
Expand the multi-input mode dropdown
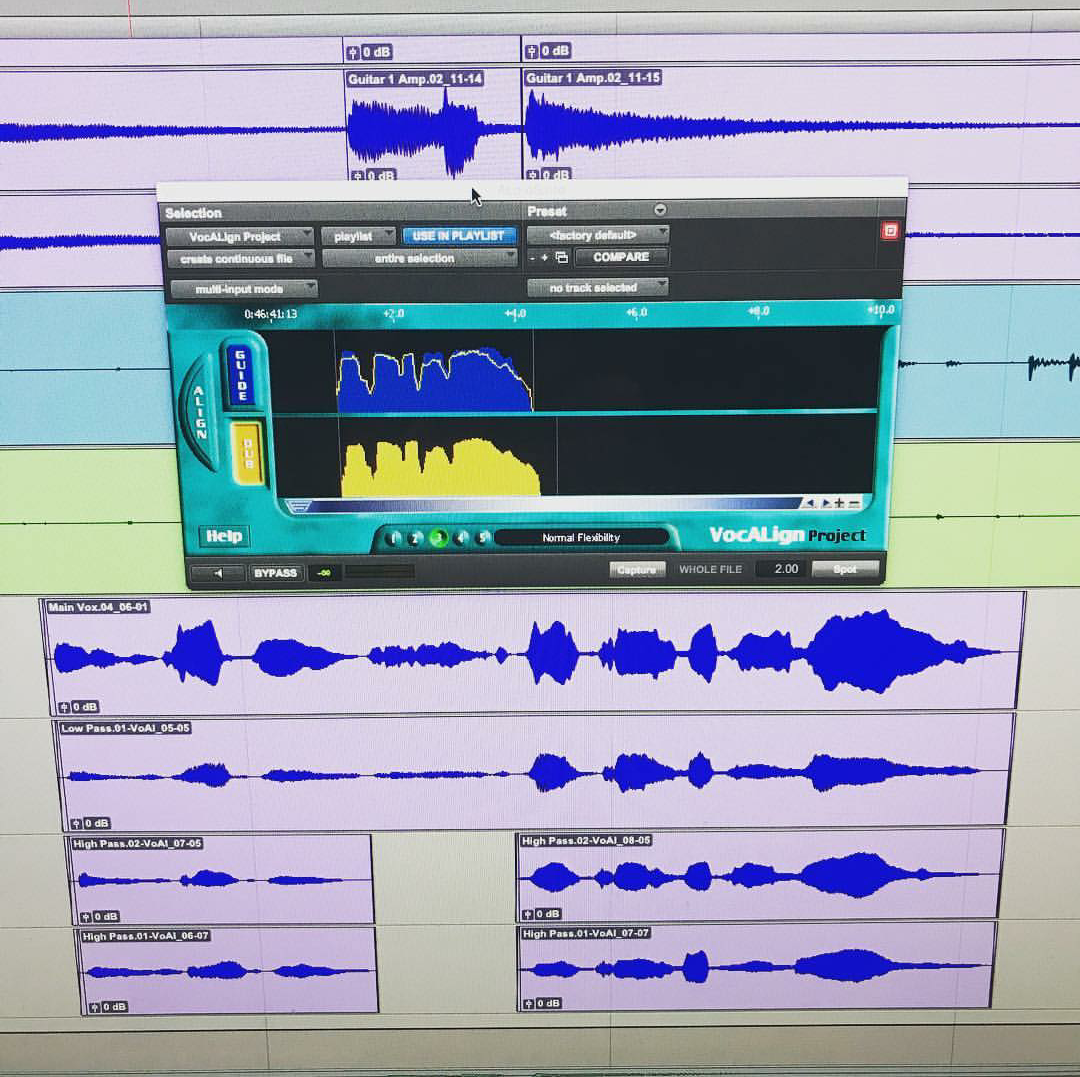(243, 289)
